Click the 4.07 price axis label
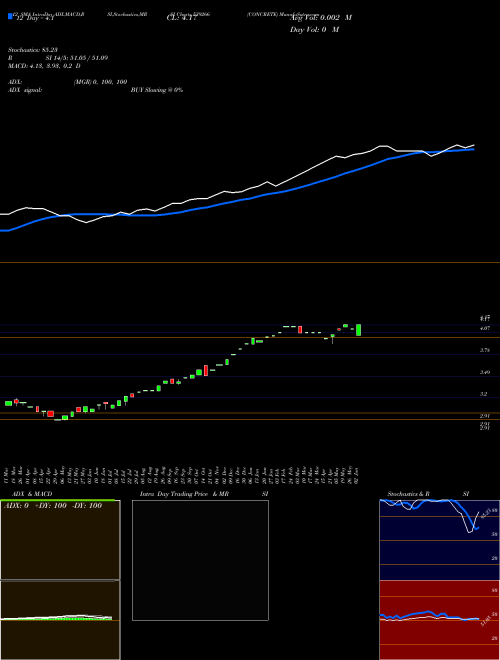The width and height of the screenshot is (500, 660). (484, 327)
